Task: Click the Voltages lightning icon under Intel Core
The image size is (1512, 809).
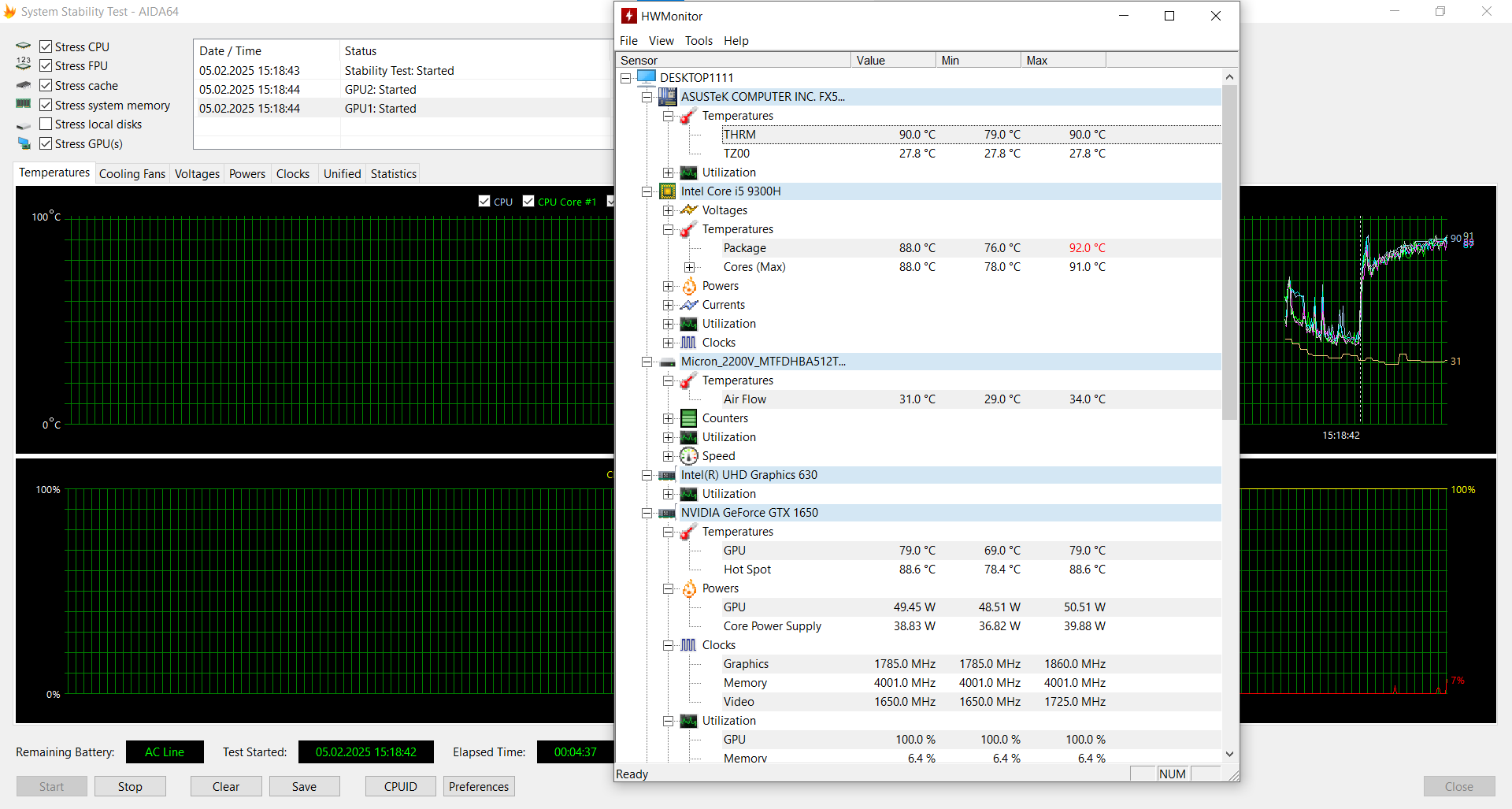Action: 688,210
